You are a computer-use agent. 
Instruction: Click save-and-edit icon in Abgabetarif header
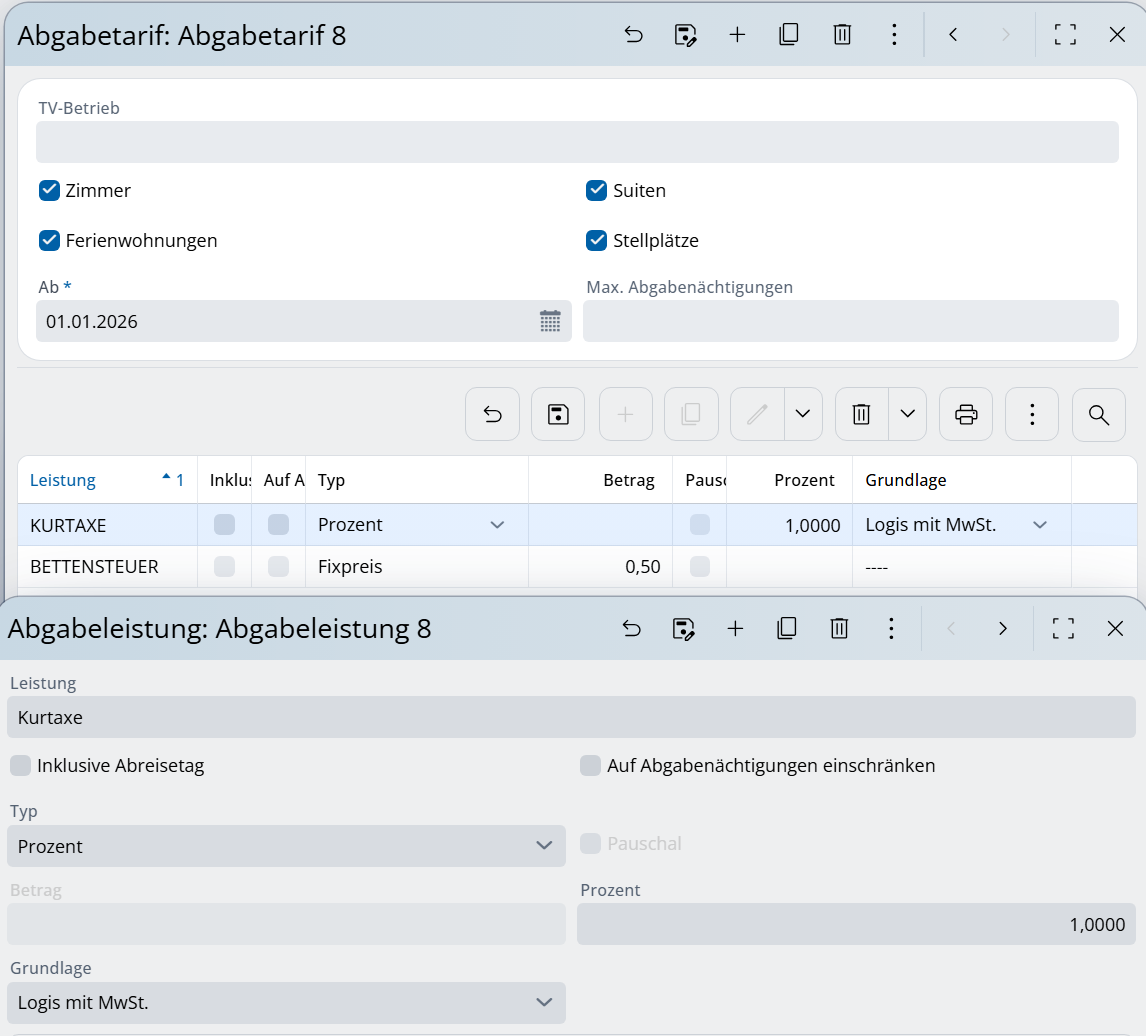coord(685,35)
